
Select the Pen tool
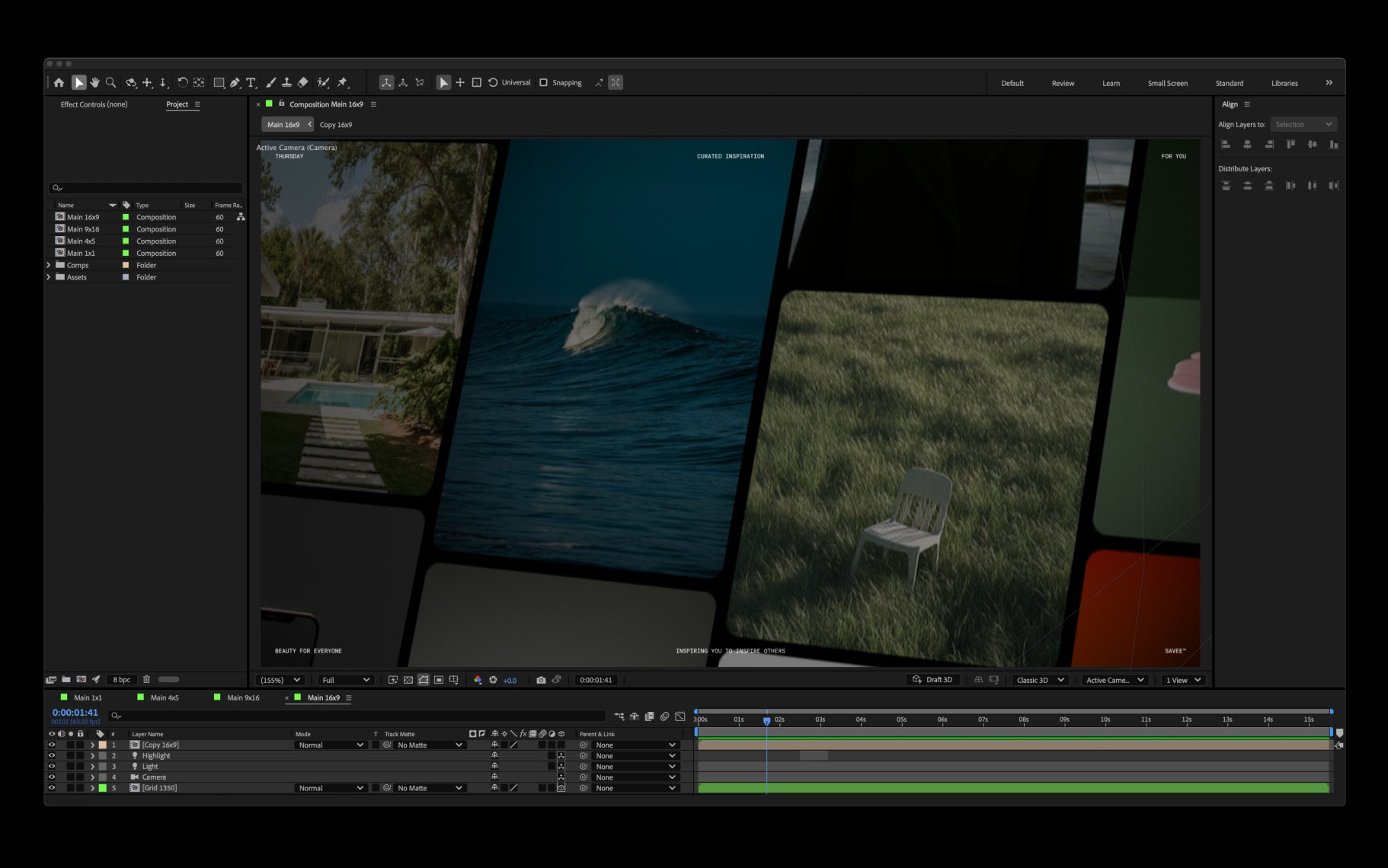point(235,82)
